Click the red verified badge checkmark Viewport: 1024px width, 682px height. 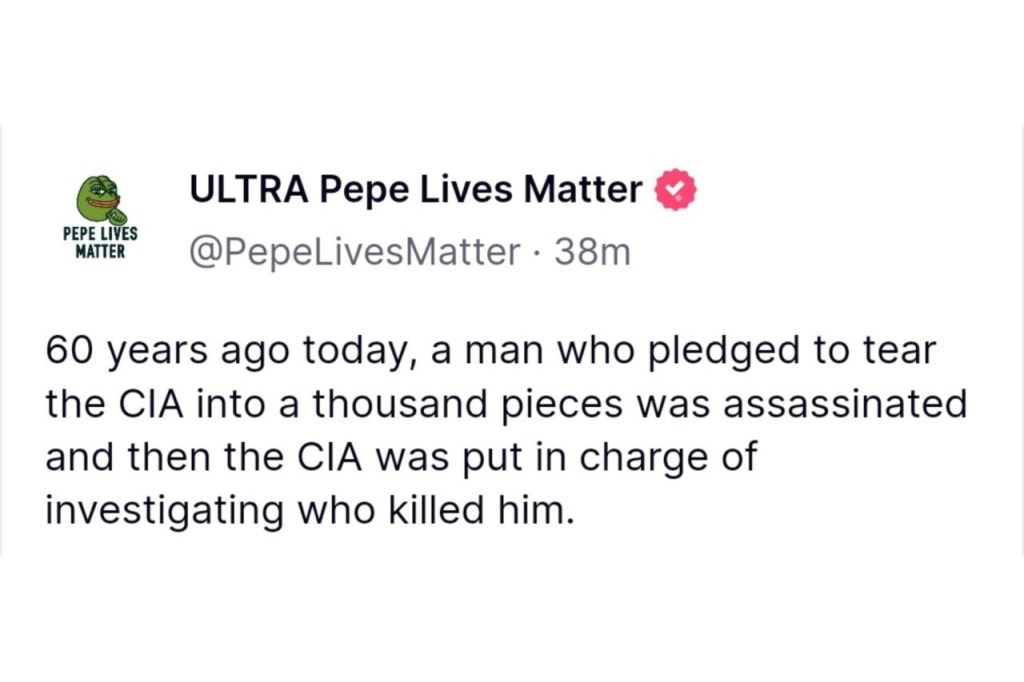pos(675,190)
